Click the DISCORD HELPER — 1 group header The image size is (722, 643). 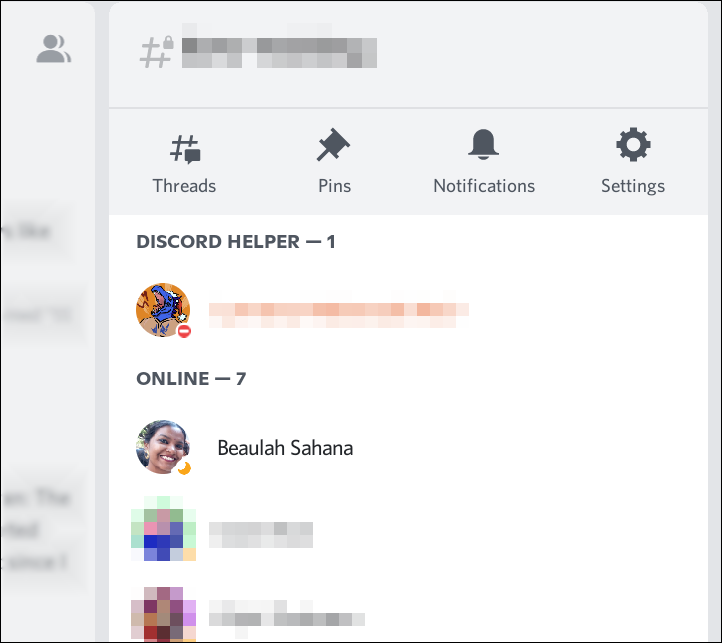coord(236,242)
